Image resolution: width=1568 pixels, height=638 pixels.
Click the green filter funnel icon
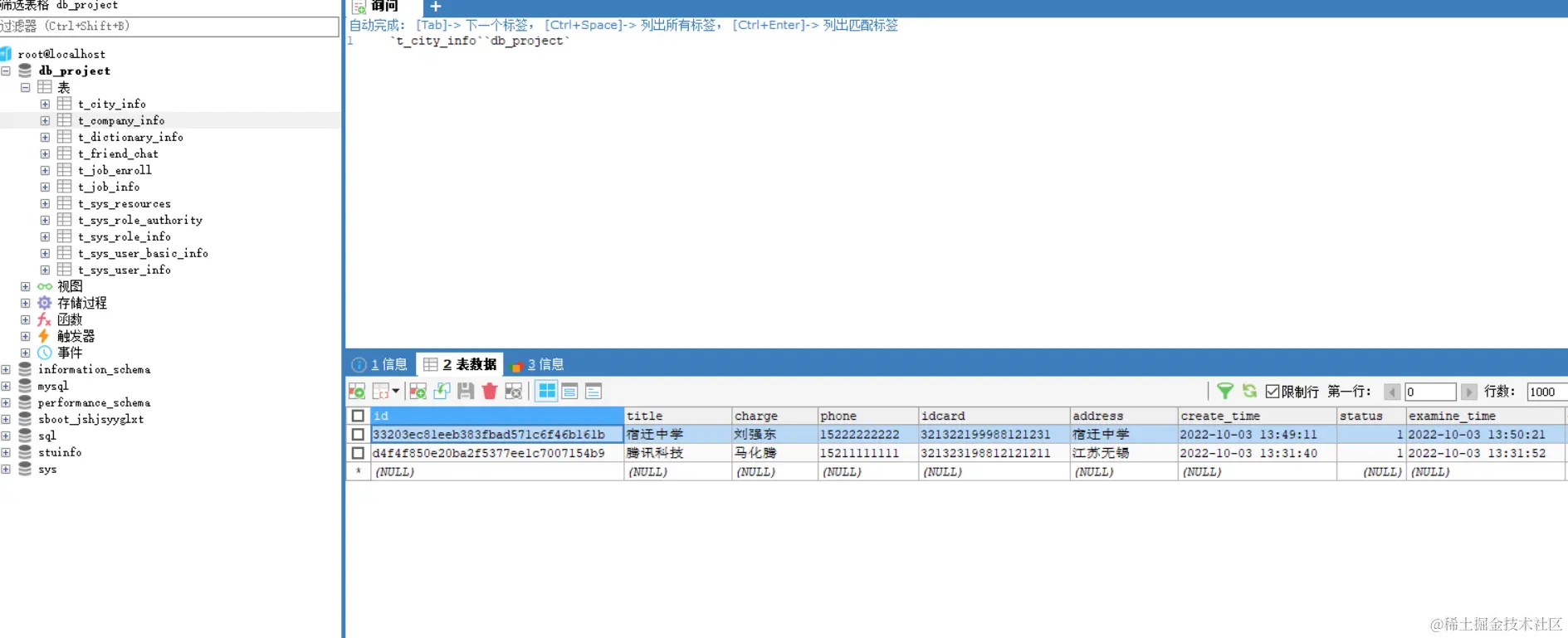tap(1225, 391)
